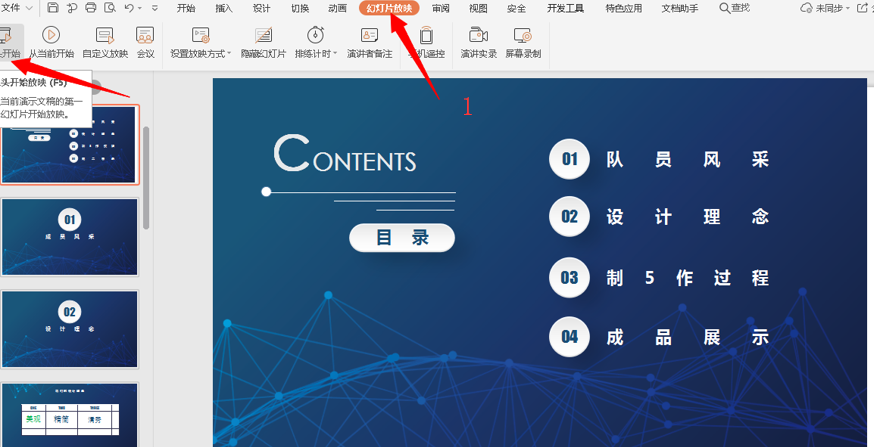Open 演讲者备注 speaker notes
The height and width of the screenshot is (447, 874).
point(370,42)
